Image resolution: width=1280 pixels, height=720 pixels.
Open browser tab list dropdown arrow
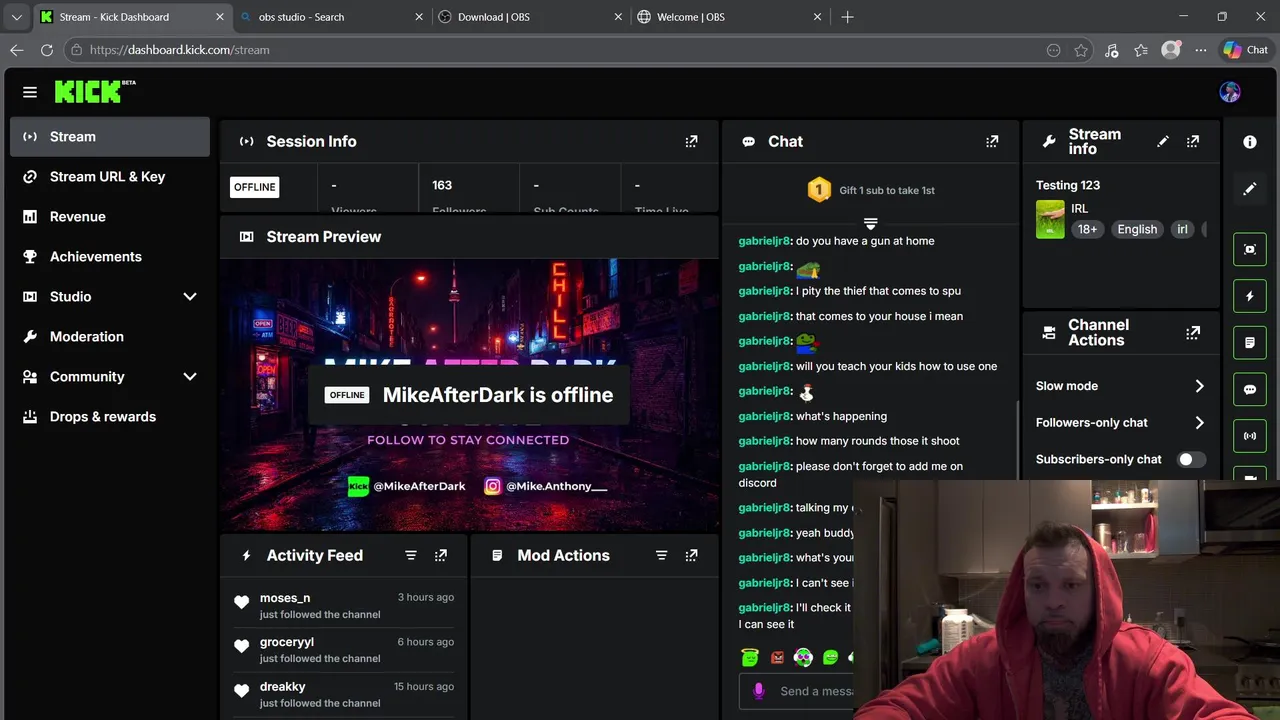[17, 17]
